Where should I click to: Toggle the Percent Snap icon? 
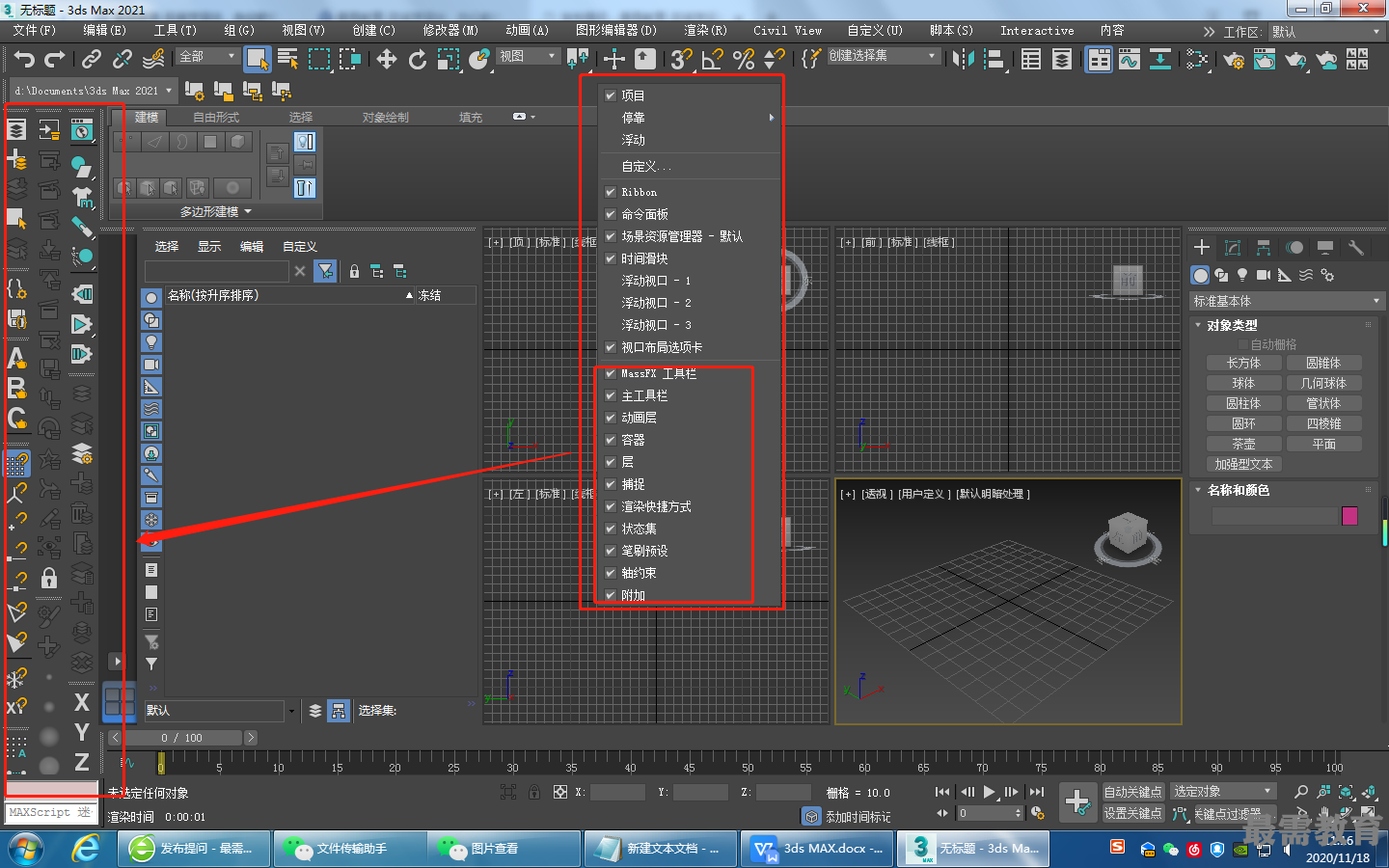pos(744,59)
